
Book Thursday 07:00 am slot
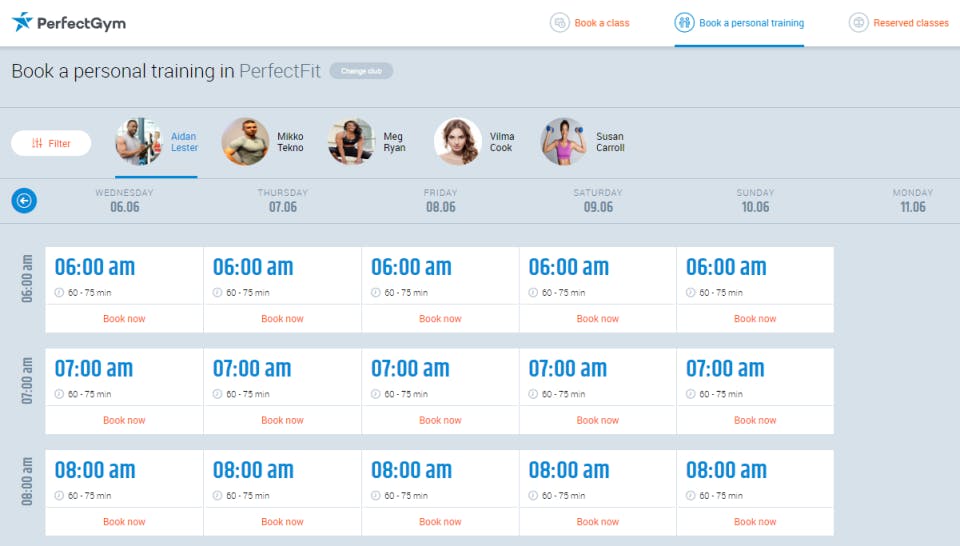pos(282,421)
